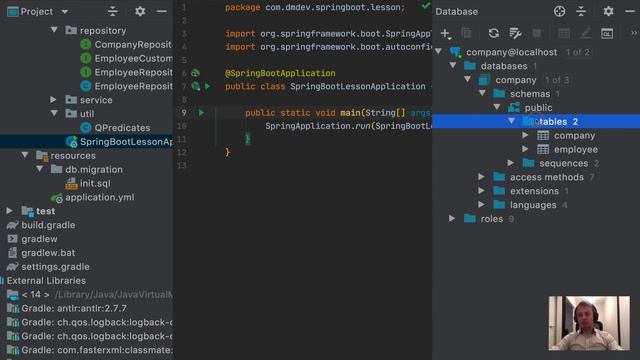Collapse db.migration folder
Viewport: 640px width, 360px height.
40,169
